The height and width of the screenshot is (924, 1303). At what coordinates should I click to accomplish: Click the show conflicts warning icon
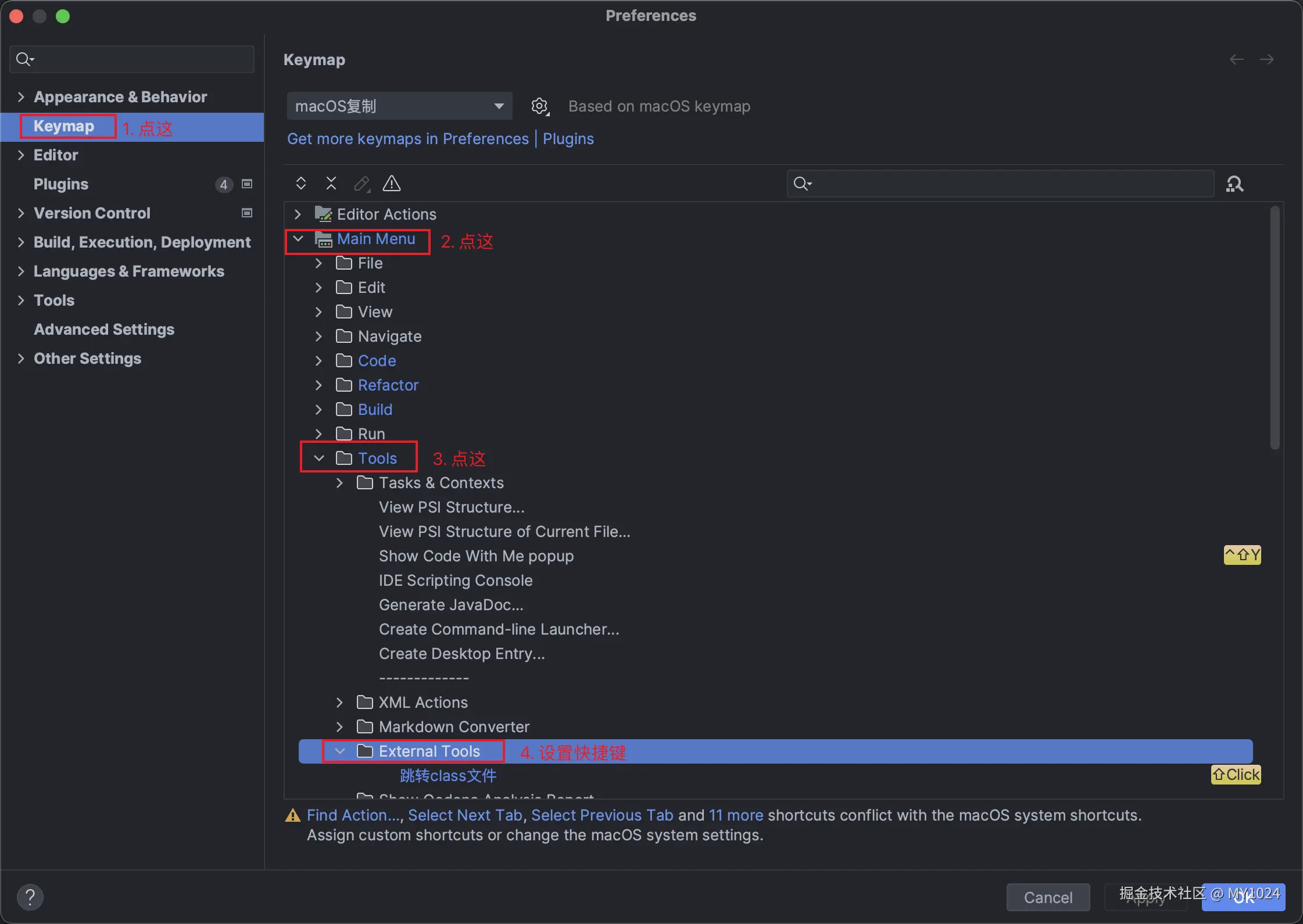392,184
